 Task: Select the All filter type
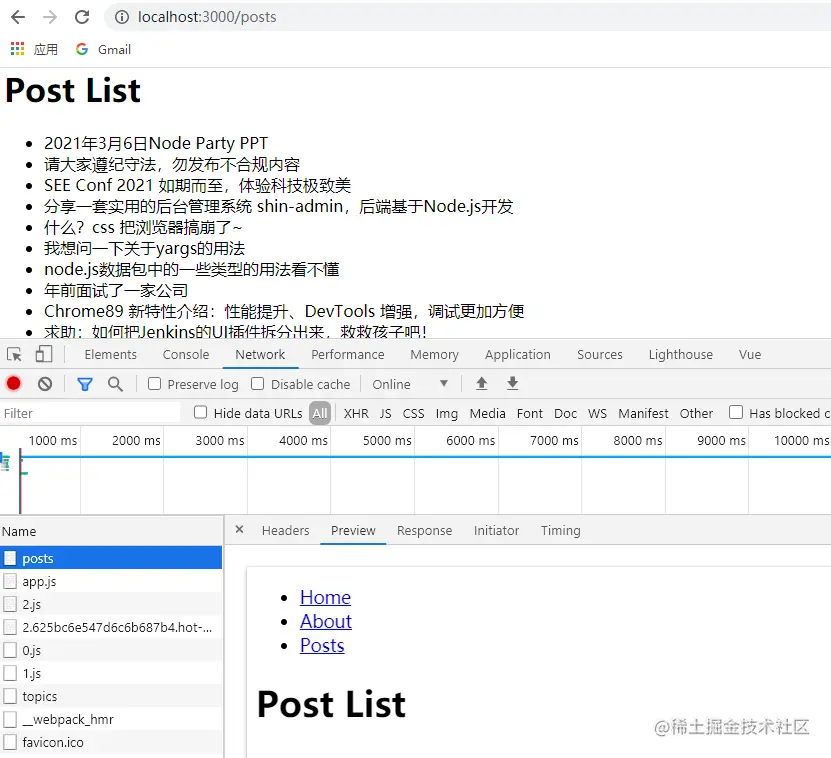coord(320,413)
